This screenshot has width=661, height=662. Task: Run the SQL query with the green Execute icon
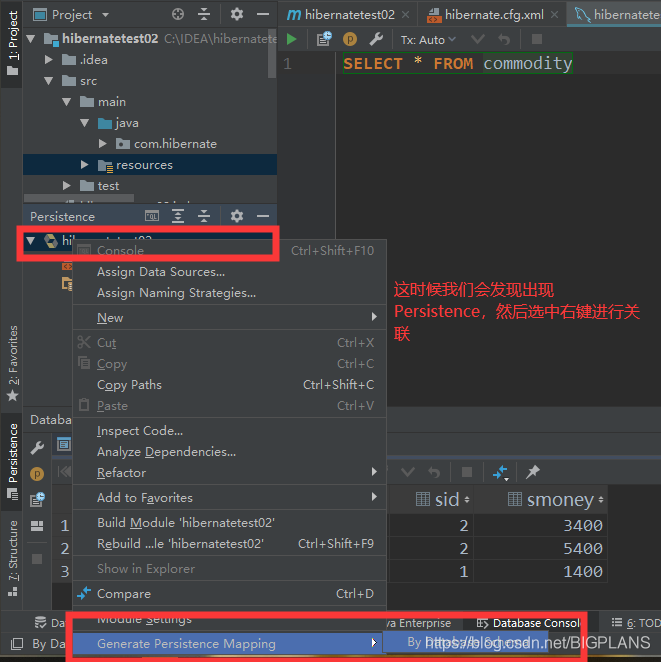pyautogui.click(x=292, y=39)
